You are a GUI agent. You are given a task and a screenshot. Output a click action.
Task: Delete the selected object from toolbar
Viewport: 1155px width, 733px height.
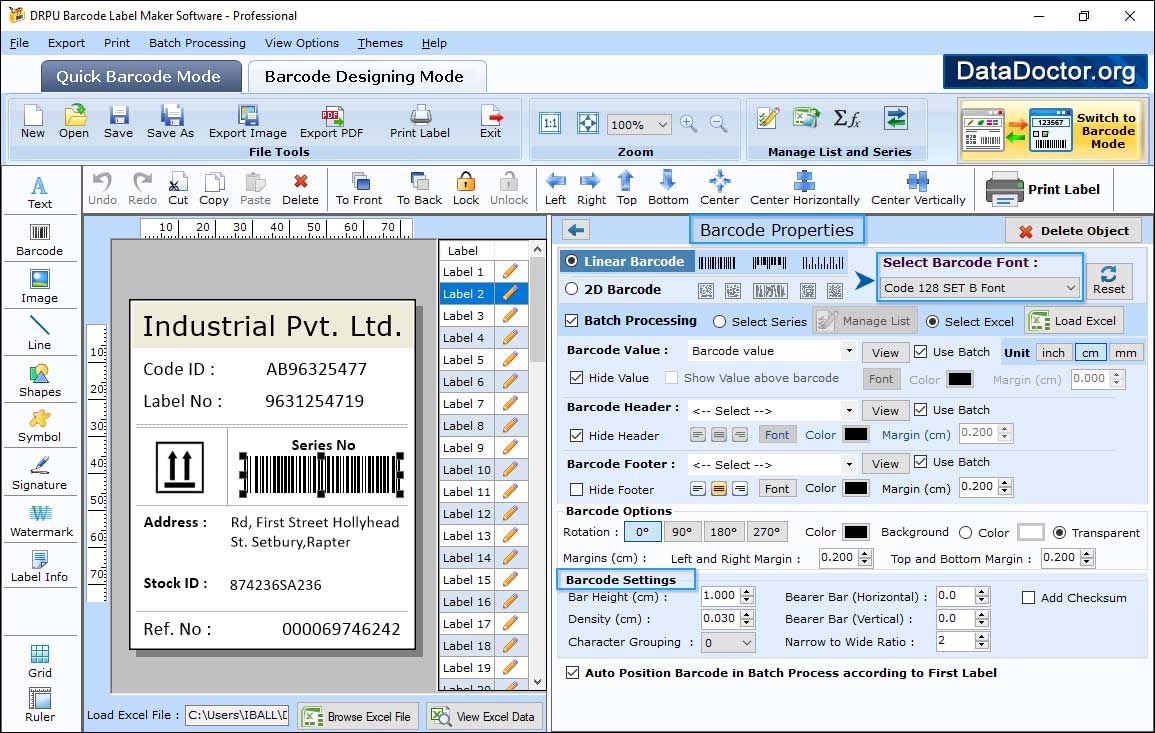(301, 189)
